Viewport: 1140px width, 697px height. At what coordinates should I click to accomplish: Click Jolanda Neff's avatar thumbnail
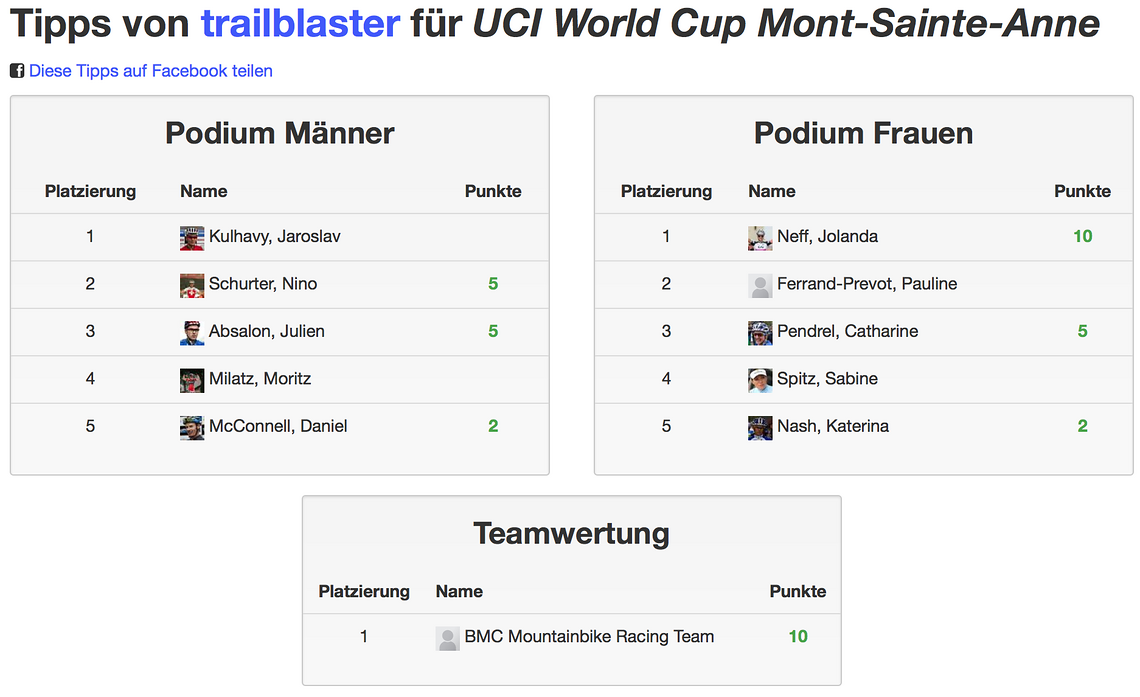pos(760,238)
